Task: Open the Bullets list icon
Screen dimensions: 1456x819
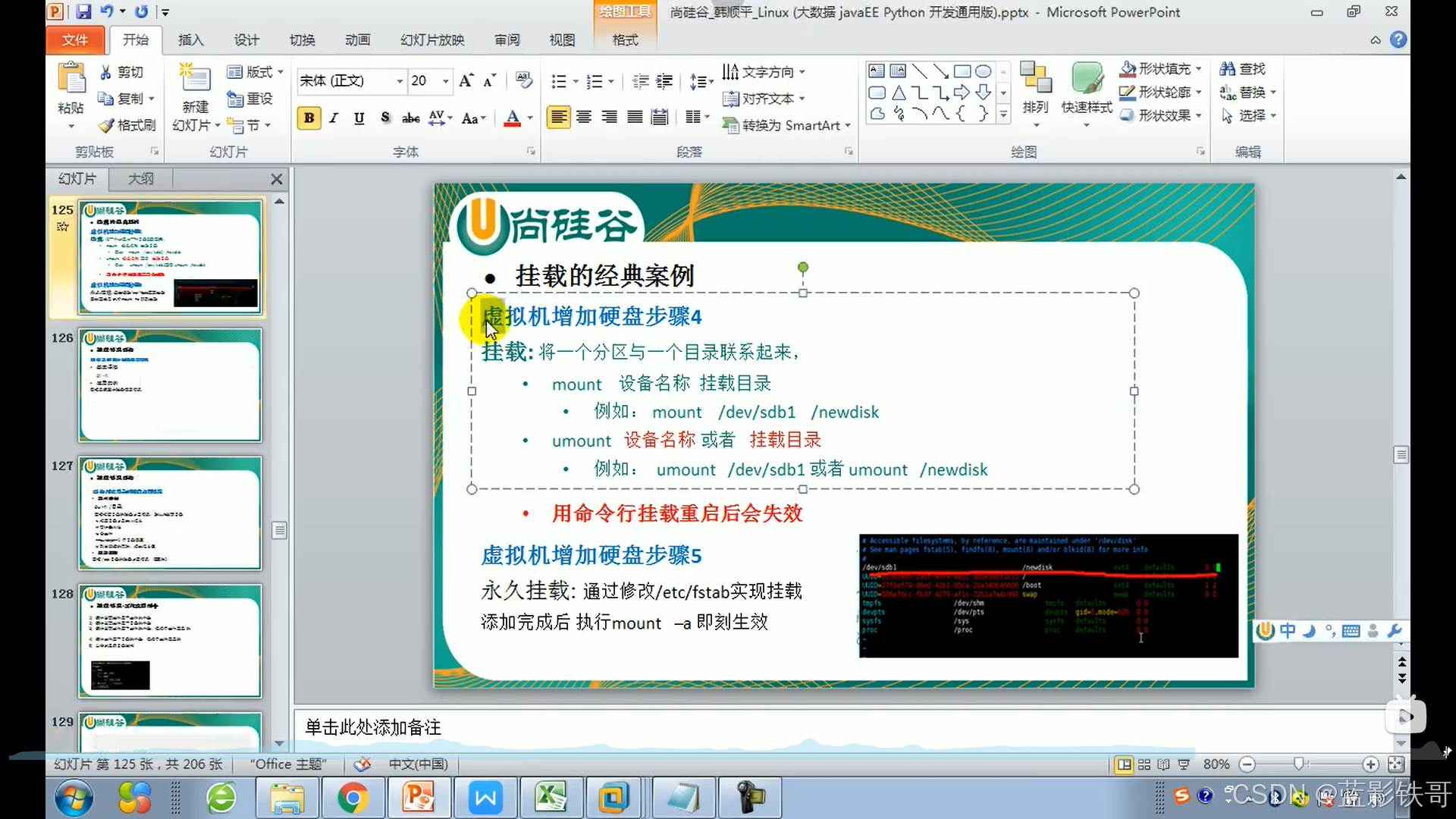Action: (x=559, y=81)
